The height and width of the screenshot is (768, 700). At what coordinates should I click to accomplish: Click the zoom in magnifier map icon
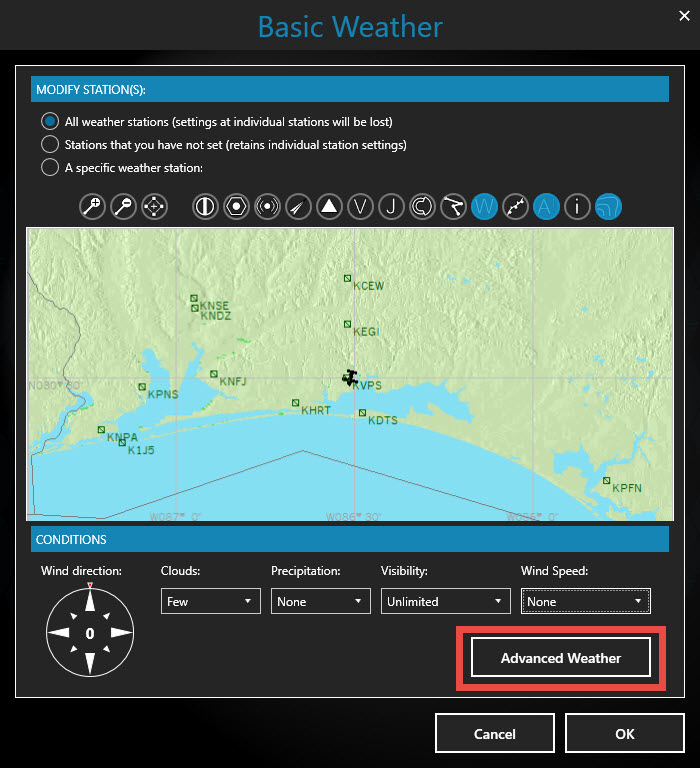point(92,207)
